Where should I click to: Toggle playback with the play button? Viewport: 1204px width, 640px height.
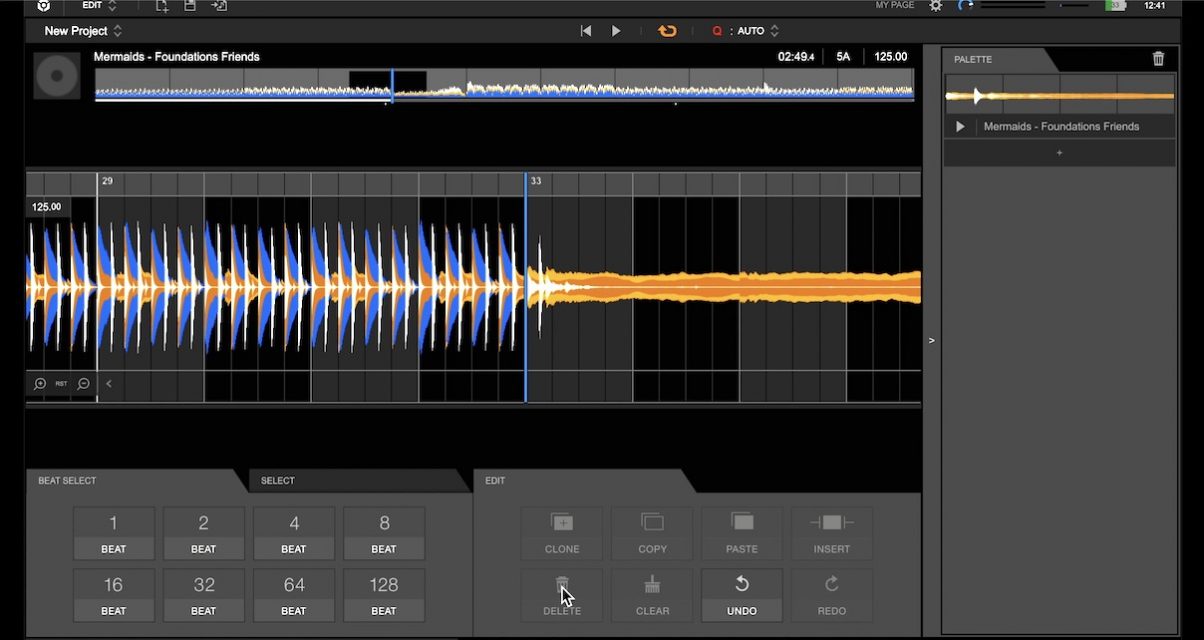coord(616,31)
